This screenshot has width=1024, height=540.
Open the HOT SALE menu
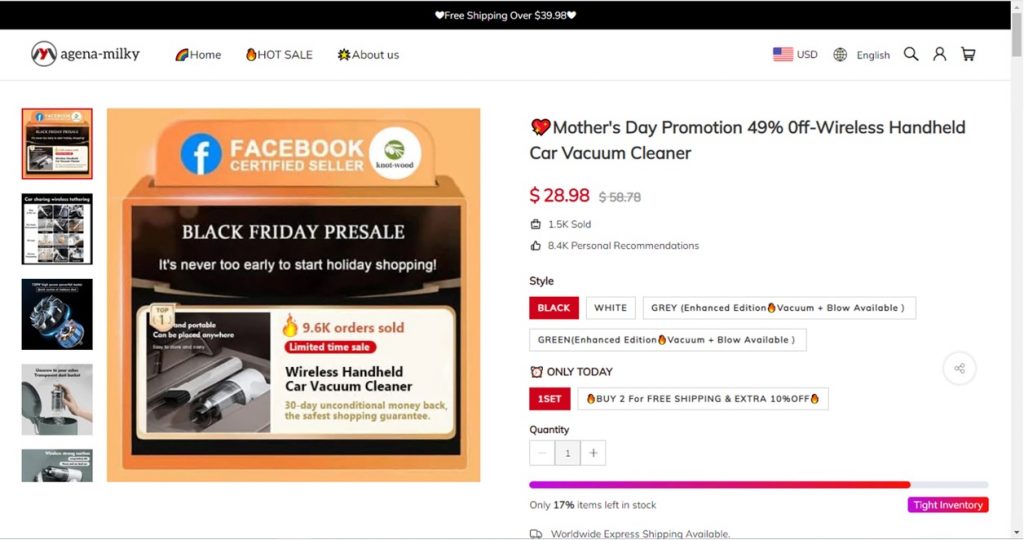(x=279, y=55)
